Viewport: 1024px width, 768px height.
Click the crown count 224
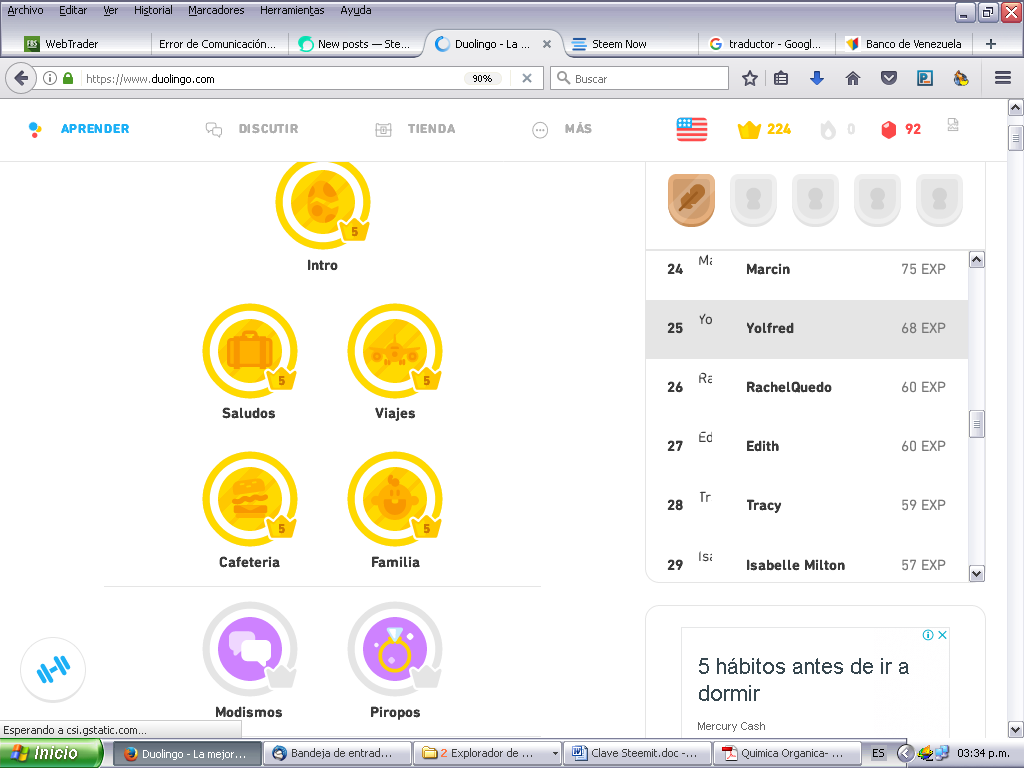coord(764,129)
